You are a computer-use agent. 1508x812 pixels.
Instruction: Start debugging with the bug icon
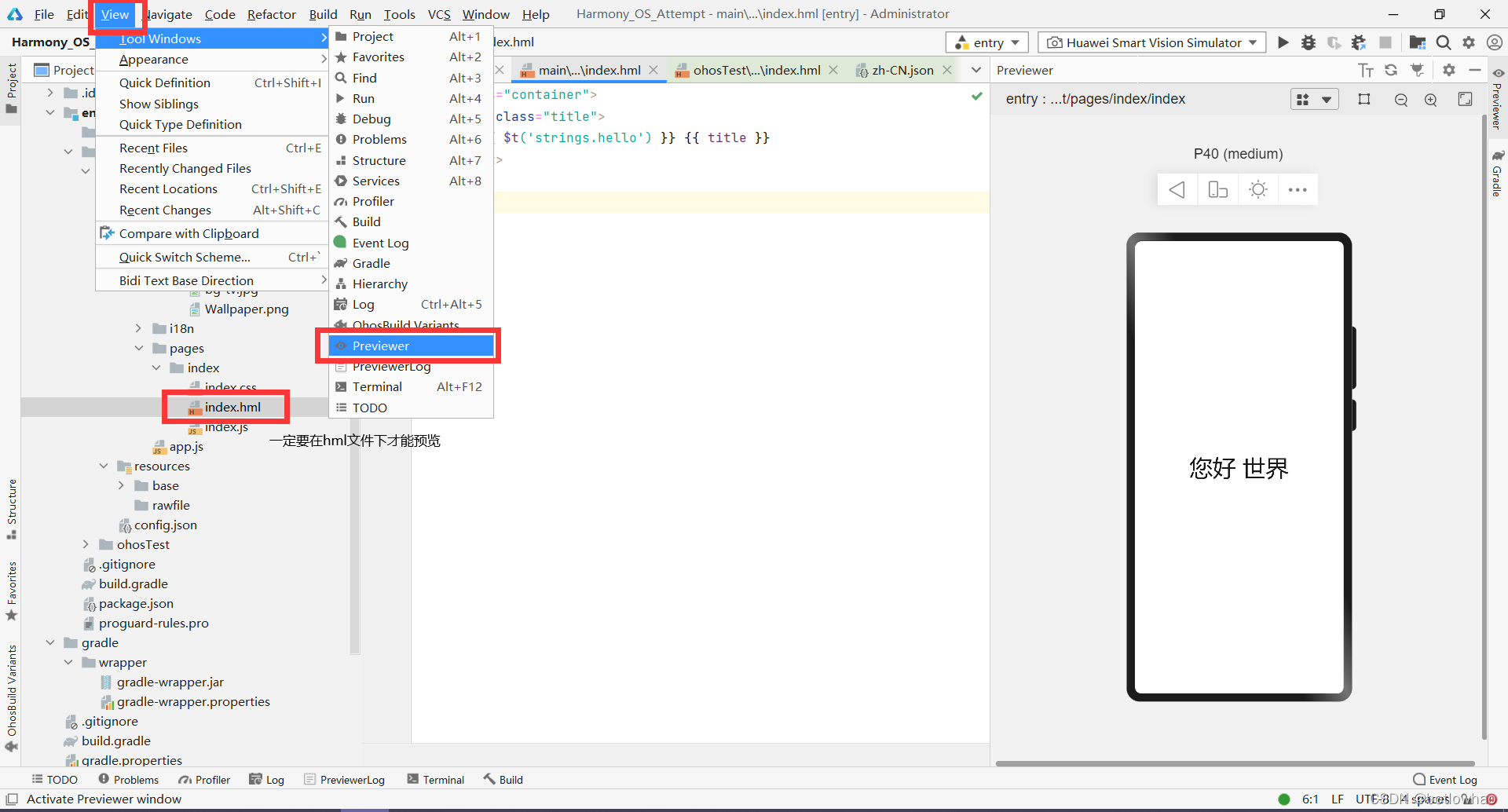tap(1309, 42)
